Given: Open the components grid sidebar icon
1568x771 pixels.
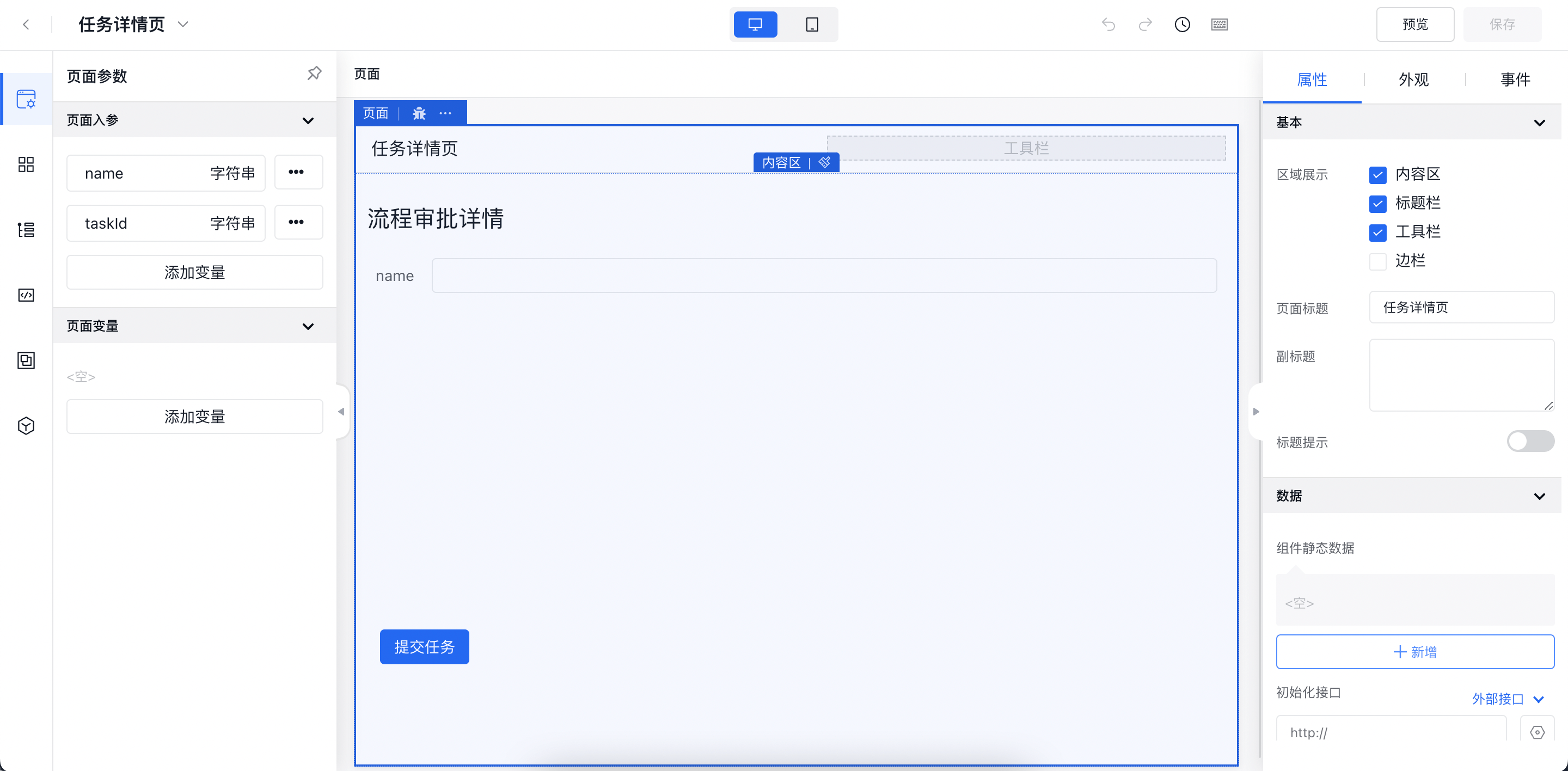Looking at the screenshot, I should 26,164.
